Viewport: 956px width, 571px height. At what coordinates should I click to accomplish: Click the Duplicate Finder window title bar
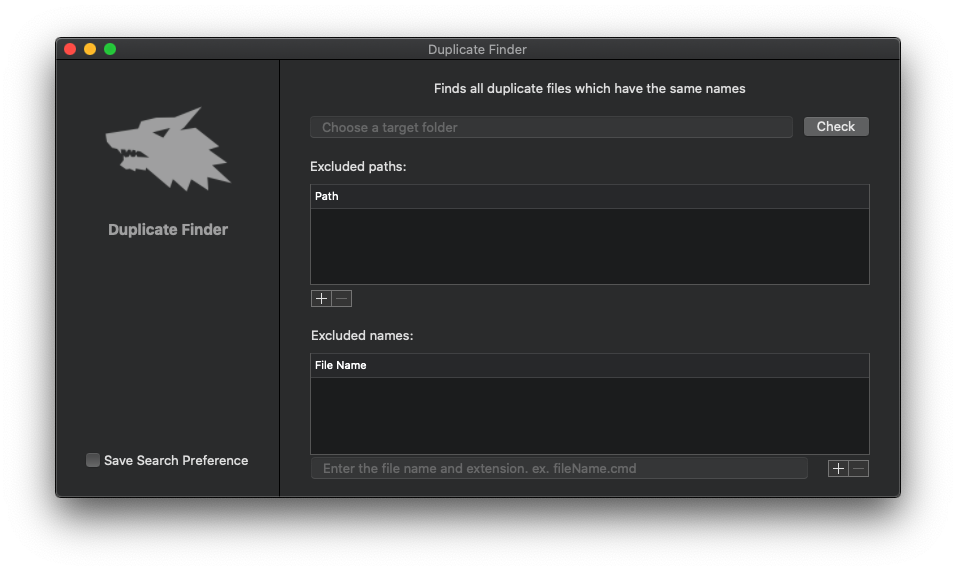[477, 50]
